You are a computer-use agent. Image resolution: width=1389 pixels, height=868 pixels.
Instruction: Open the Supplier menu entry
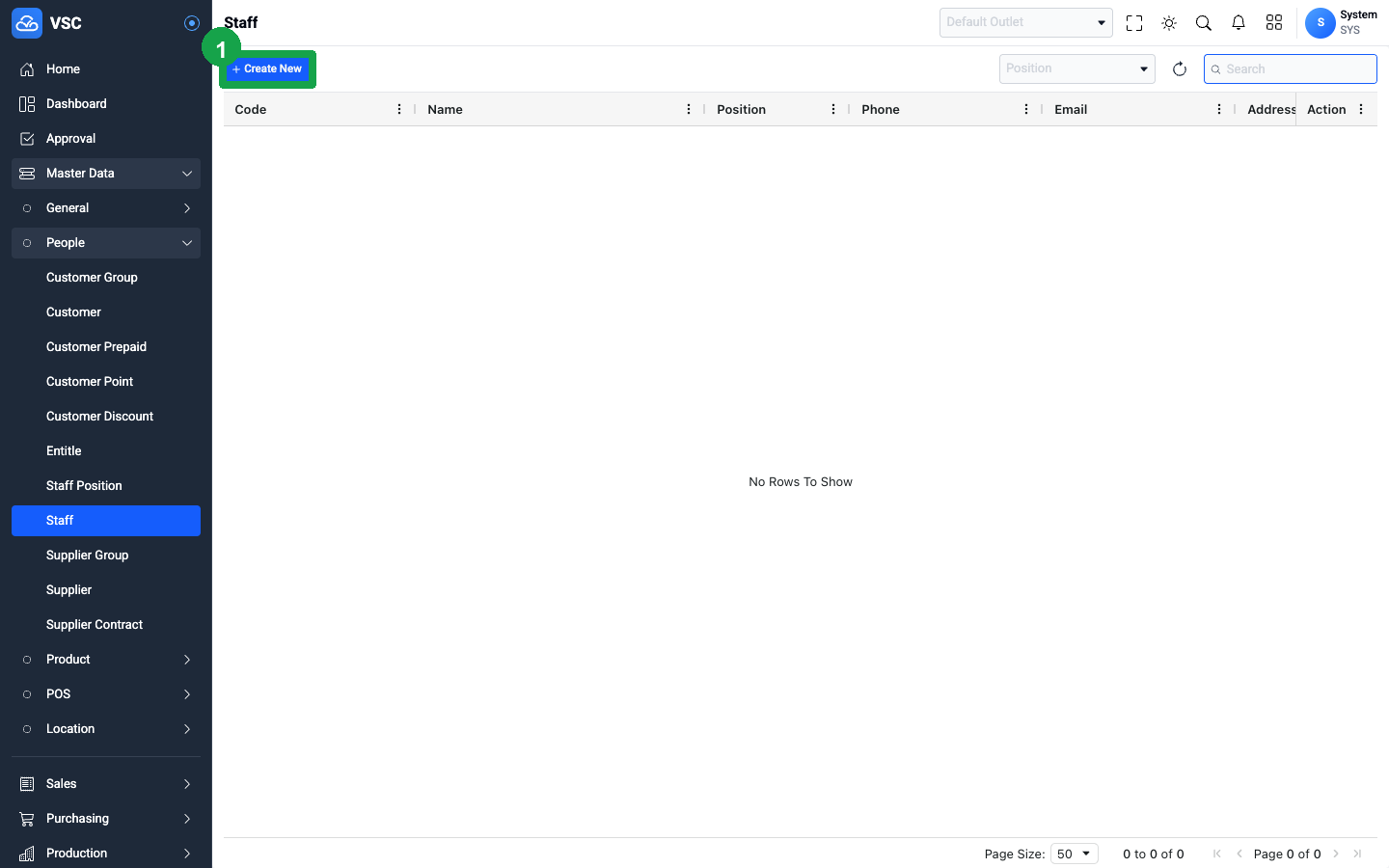(106, 590)
